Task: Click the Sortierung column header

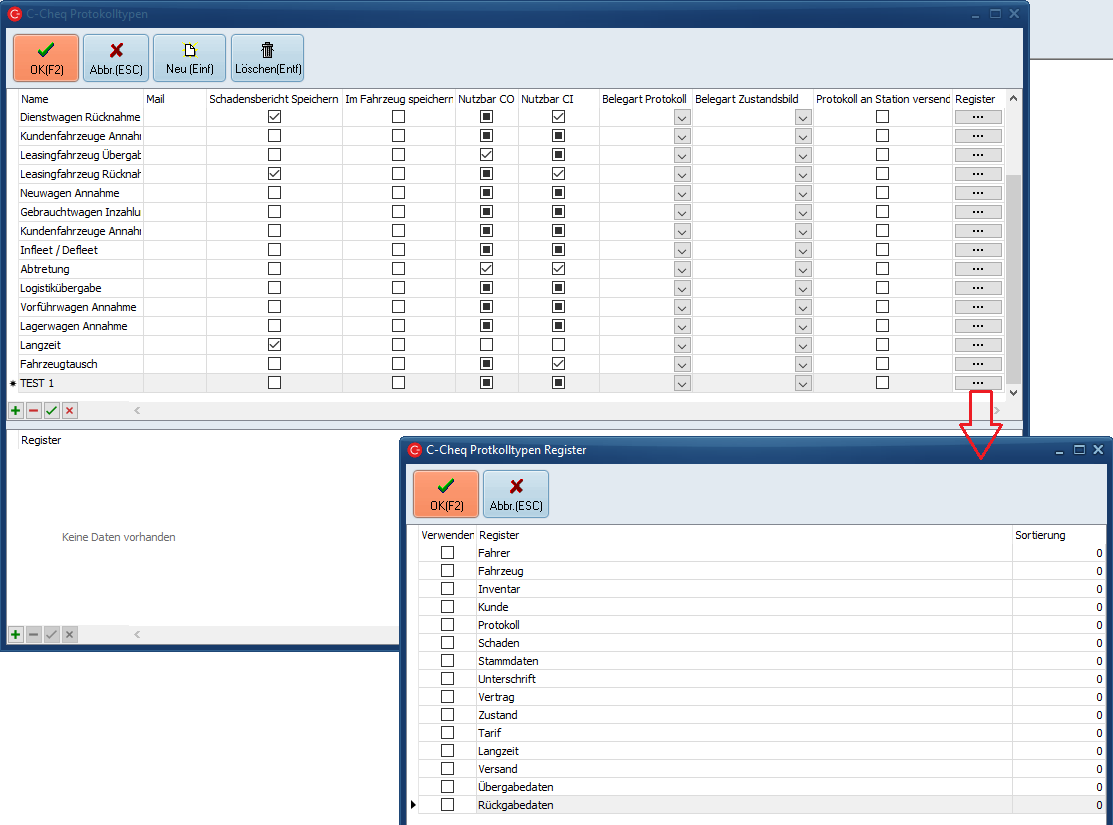Action: click(x=1040, y=535)
